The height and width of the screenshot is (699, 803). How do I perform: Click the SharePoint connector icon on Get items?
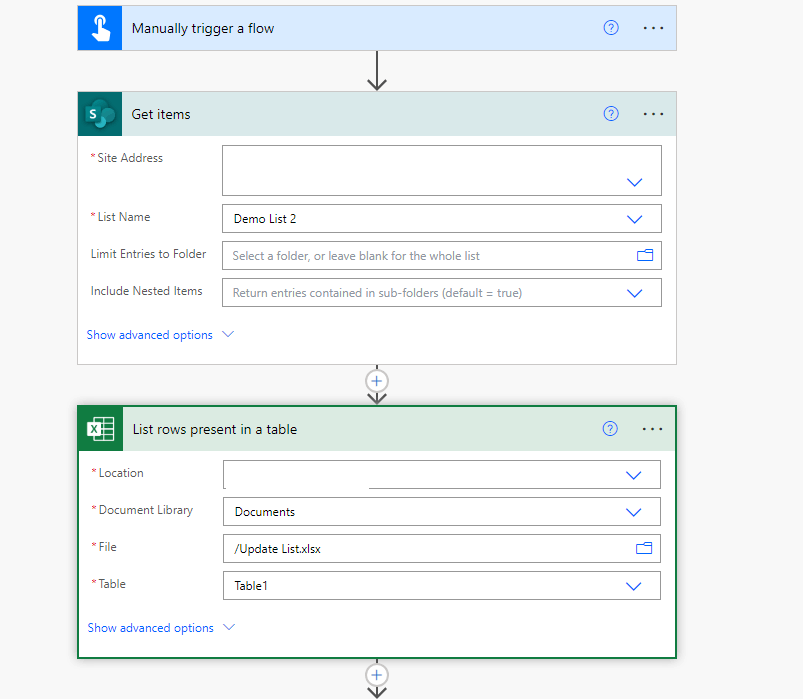click(x=99, y=113)
